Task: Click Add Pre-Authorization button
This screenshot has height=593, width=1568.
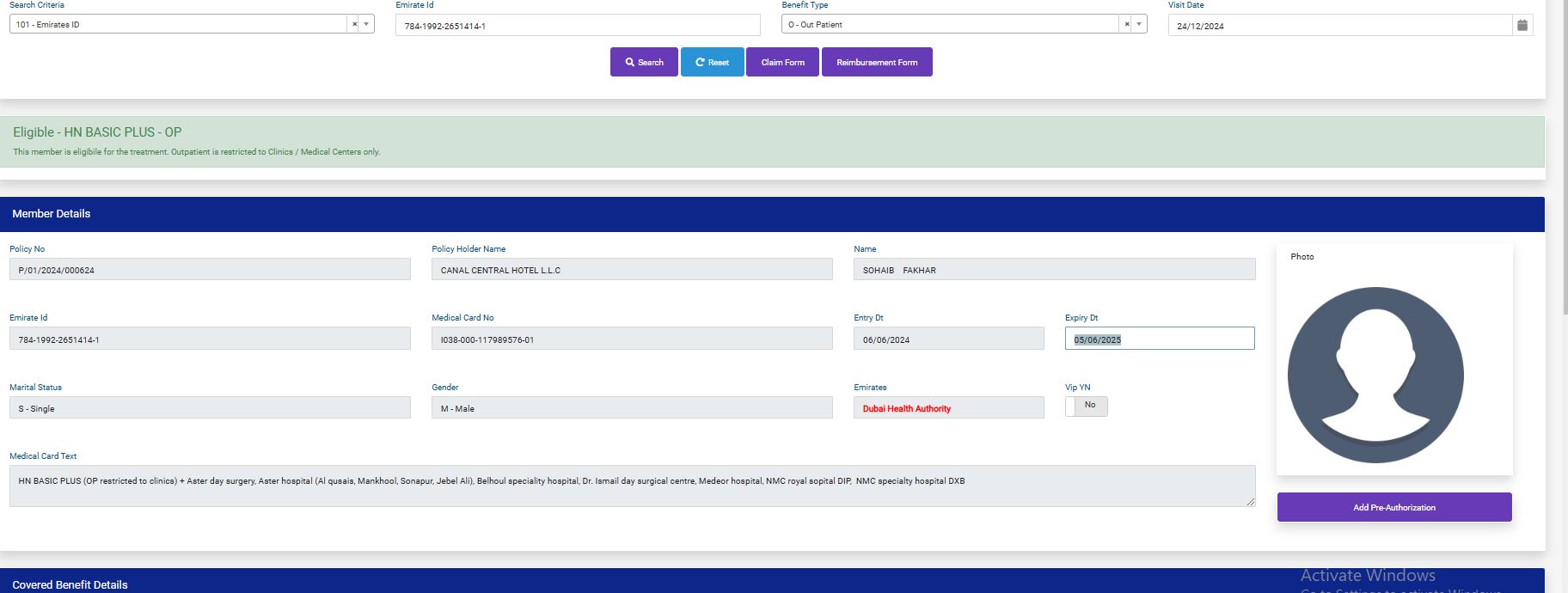Action: click(x=1393, y=507)
